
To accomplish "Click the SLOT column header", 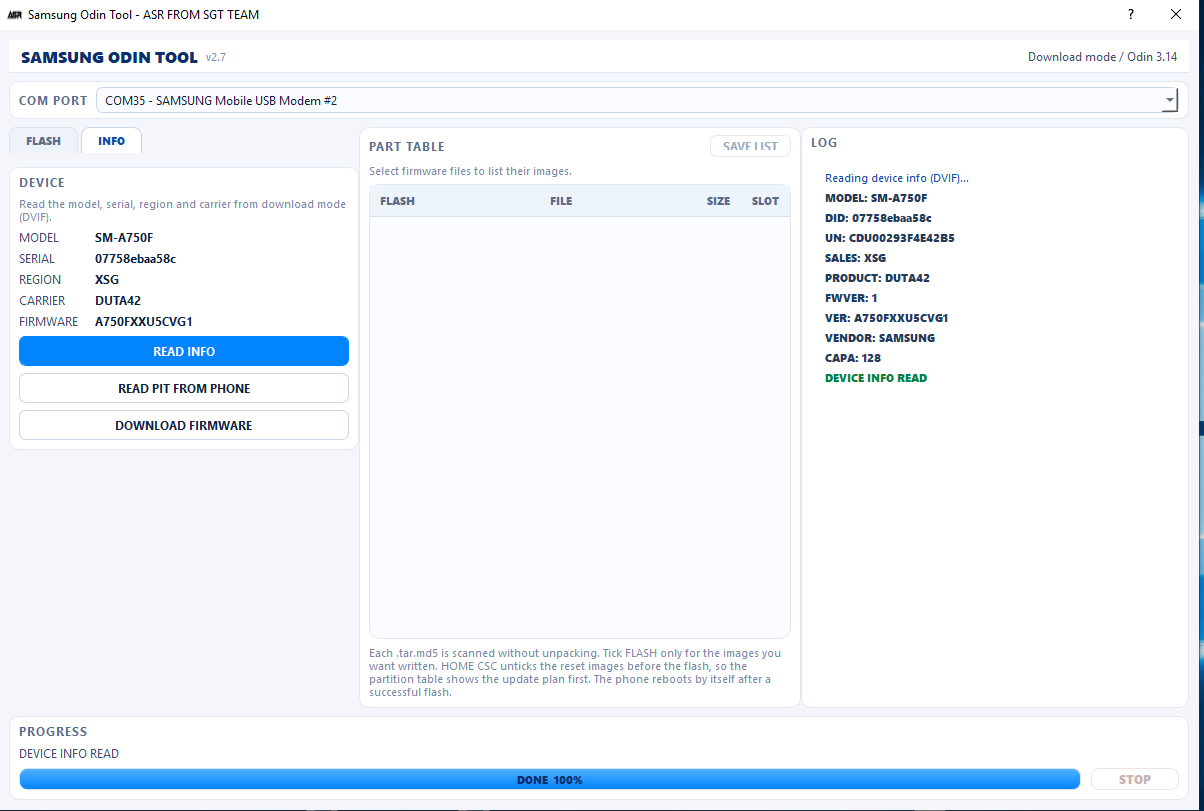I will click(x=765, y=201).
